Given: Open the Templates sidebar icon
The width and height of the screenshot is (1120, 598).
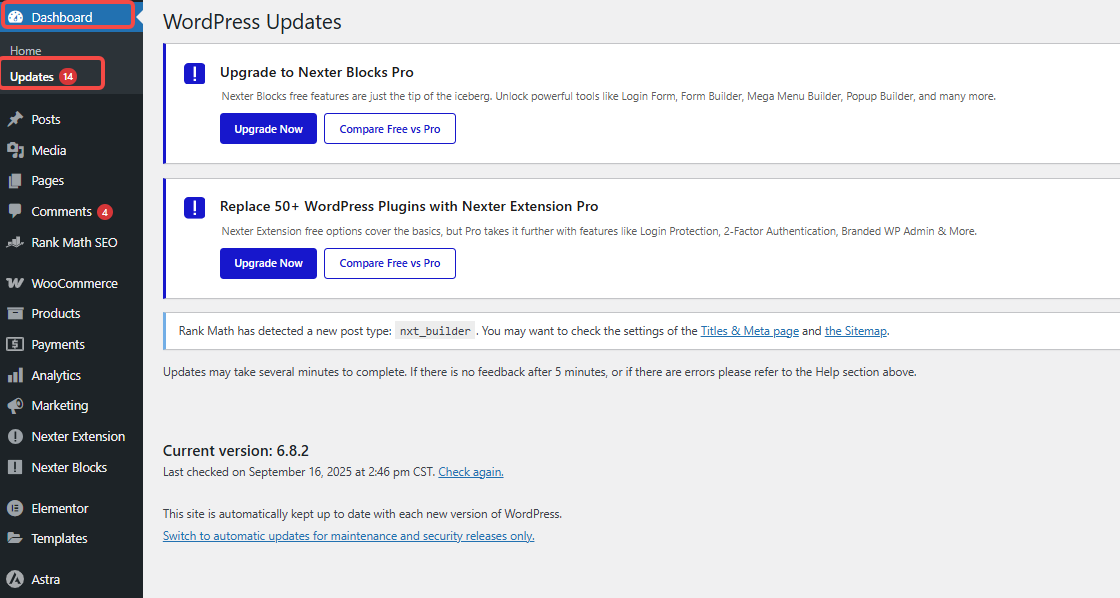Looking at the screenshot, I should click(x=15, y=538).
